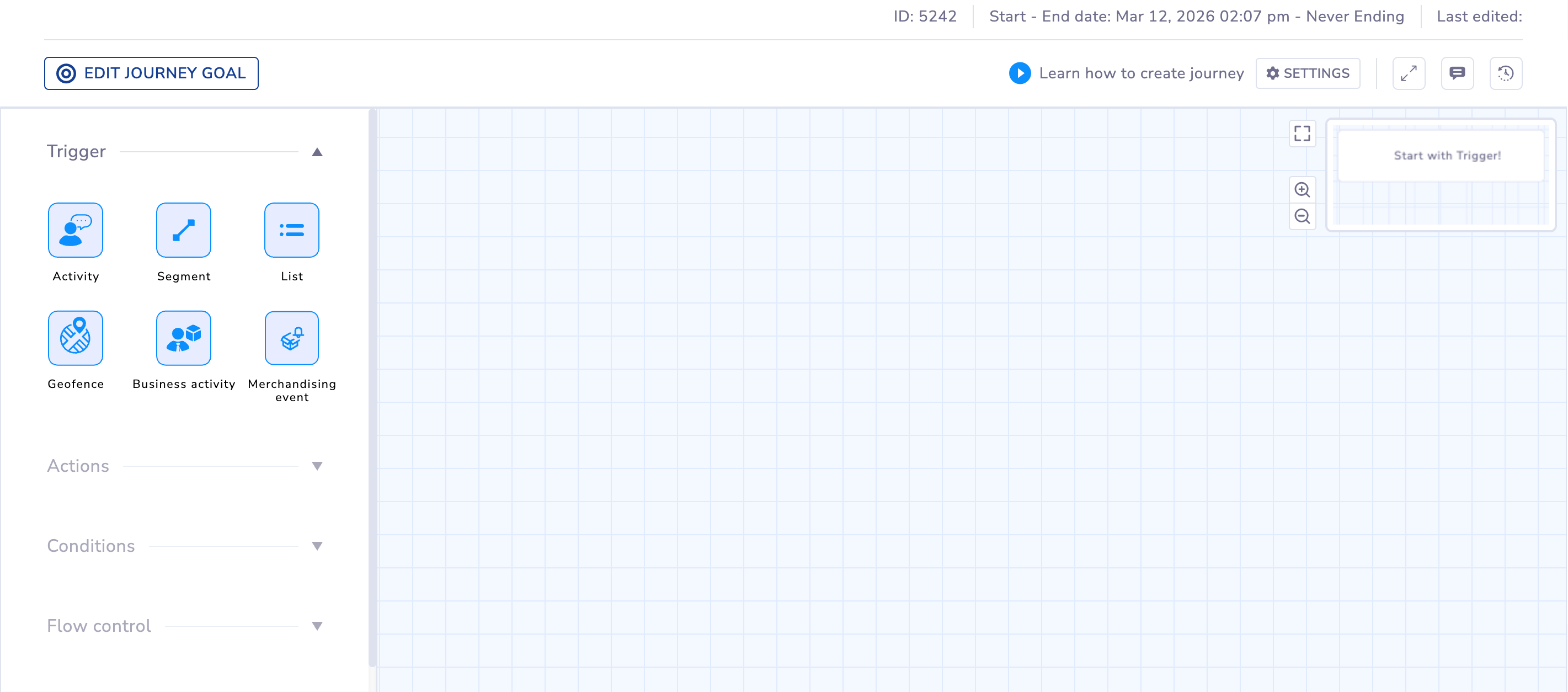1568x692 pixels.
Task: Expand the canvas to fullscreen
Action: [x=1409, y=73]
